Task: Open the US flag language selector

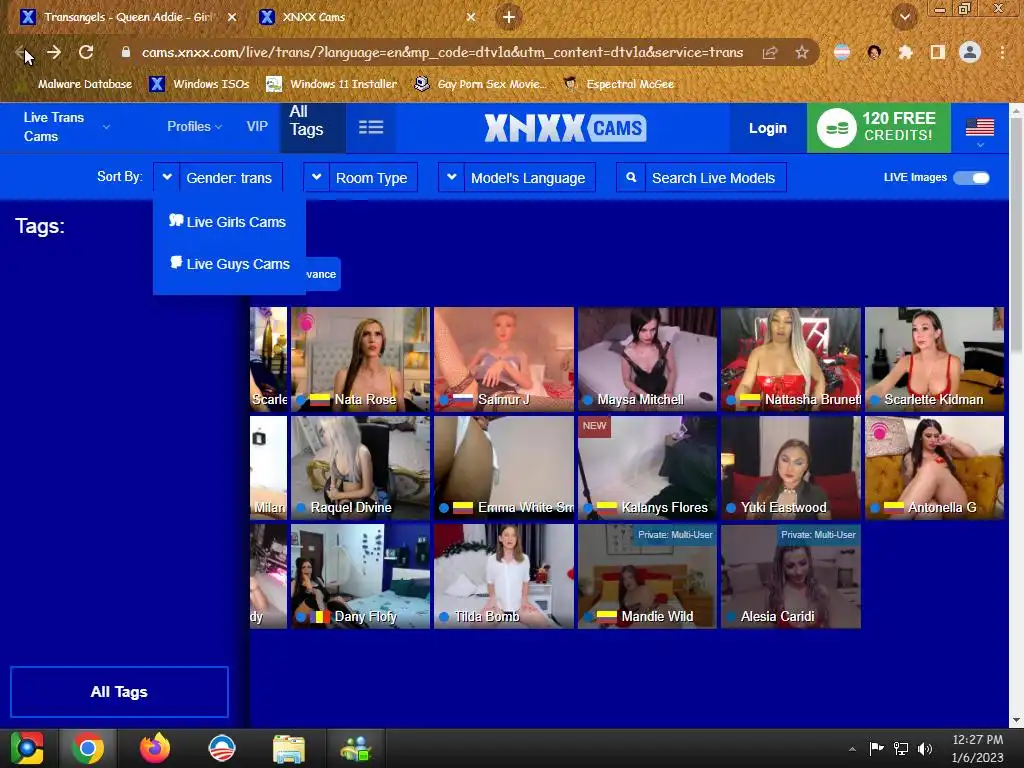Action: (980, 131)
